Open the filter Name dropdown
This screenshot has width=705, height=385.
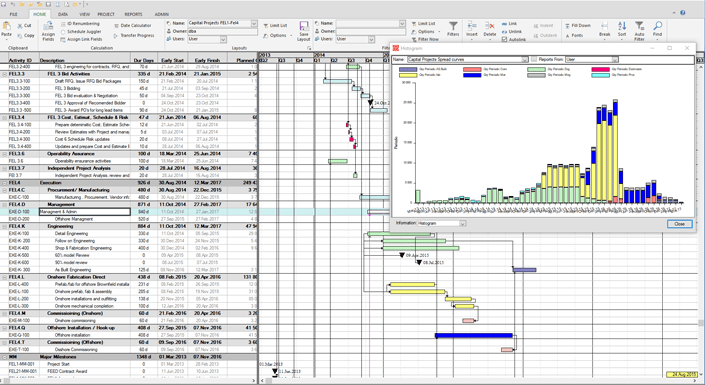coord(402,23)
